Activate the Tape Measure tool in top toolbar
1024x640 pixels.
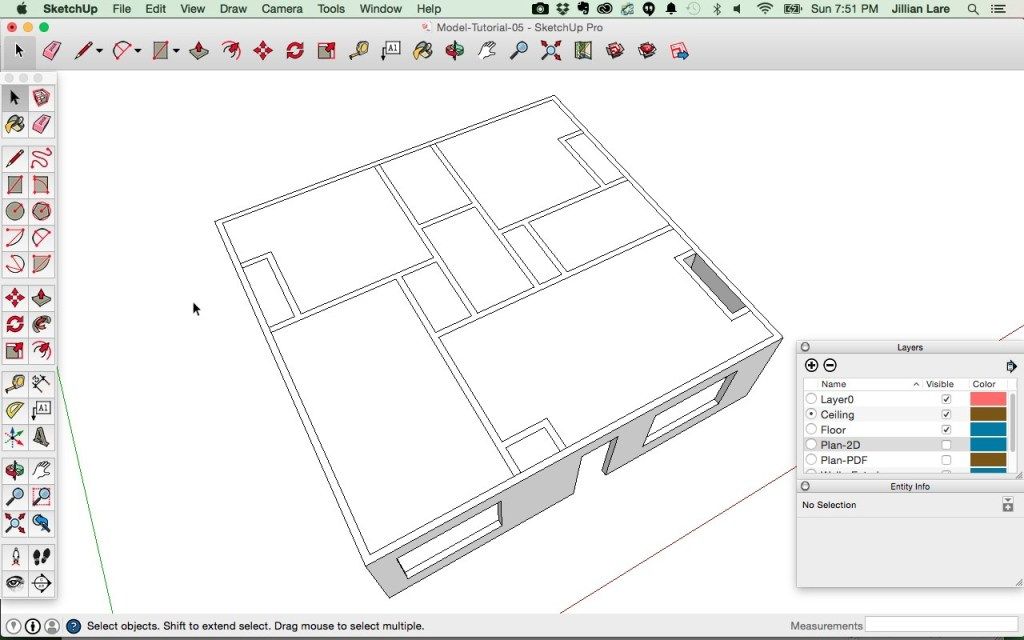click(x=359, y=50)
